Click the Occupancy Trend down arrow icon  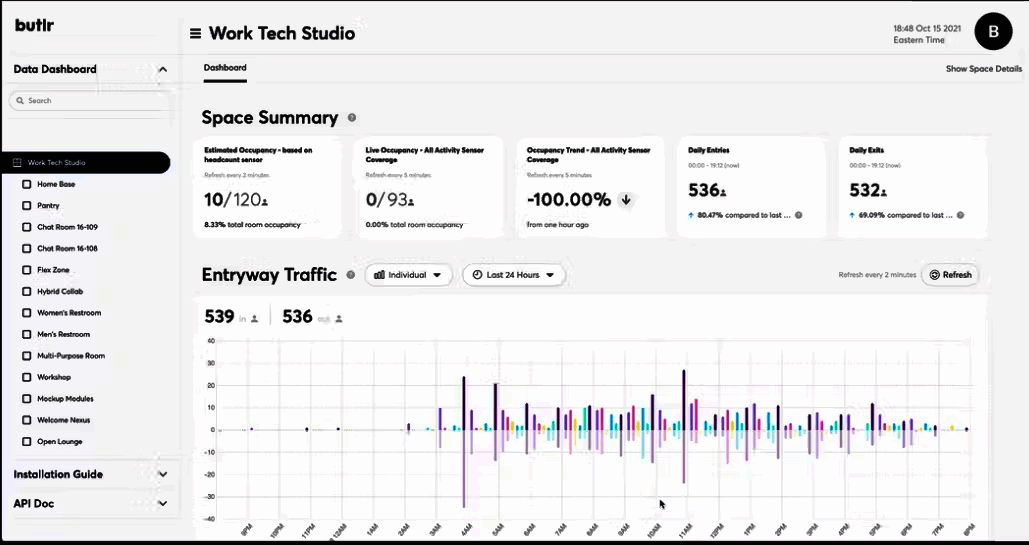click(626, 200)
